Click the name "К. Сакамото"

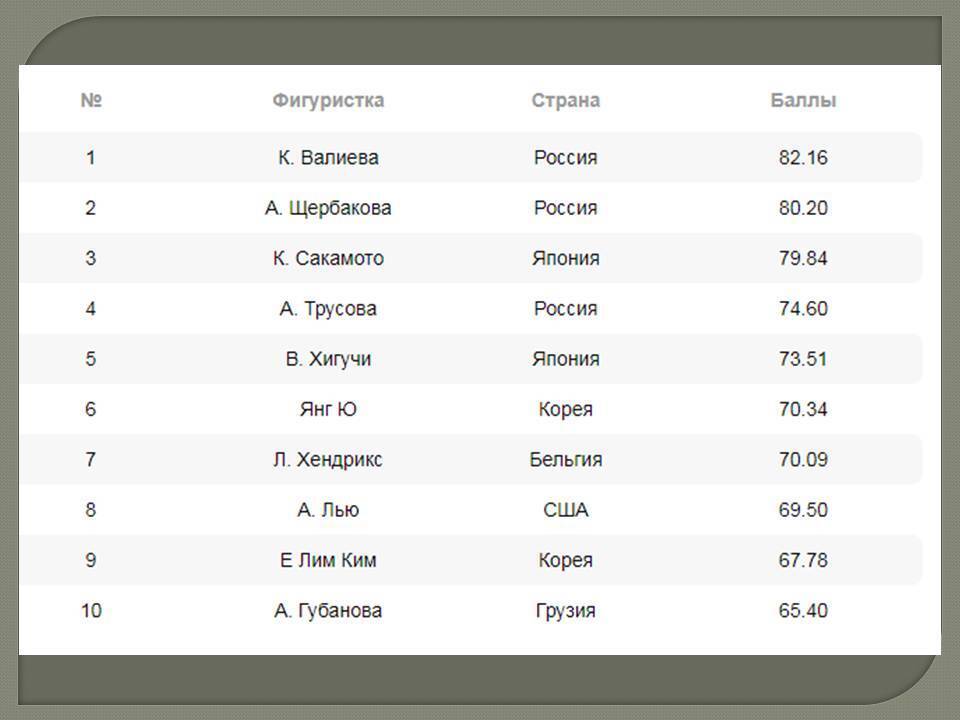pos(328,258)
